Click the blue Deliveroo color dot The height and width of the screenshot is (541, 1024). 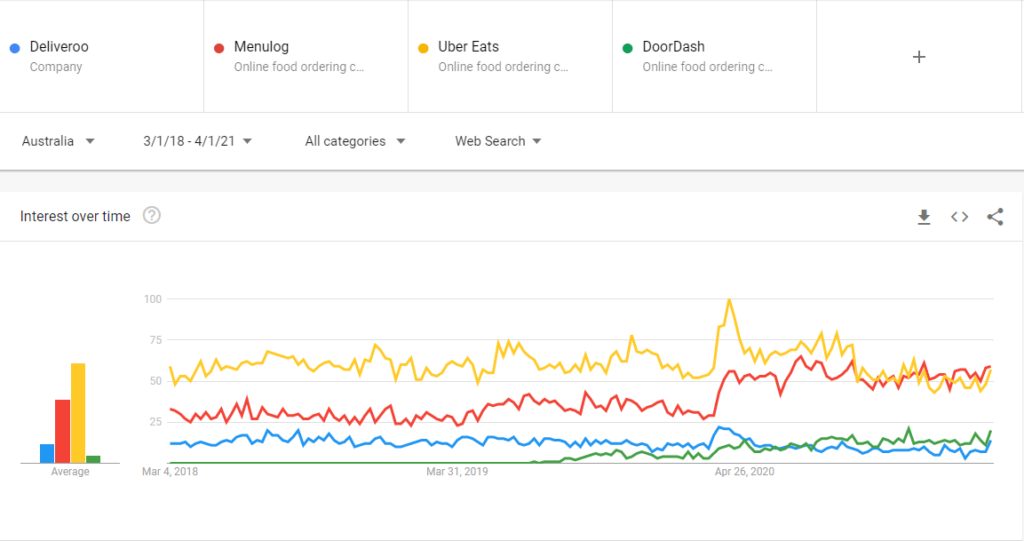tap(15, 48)
